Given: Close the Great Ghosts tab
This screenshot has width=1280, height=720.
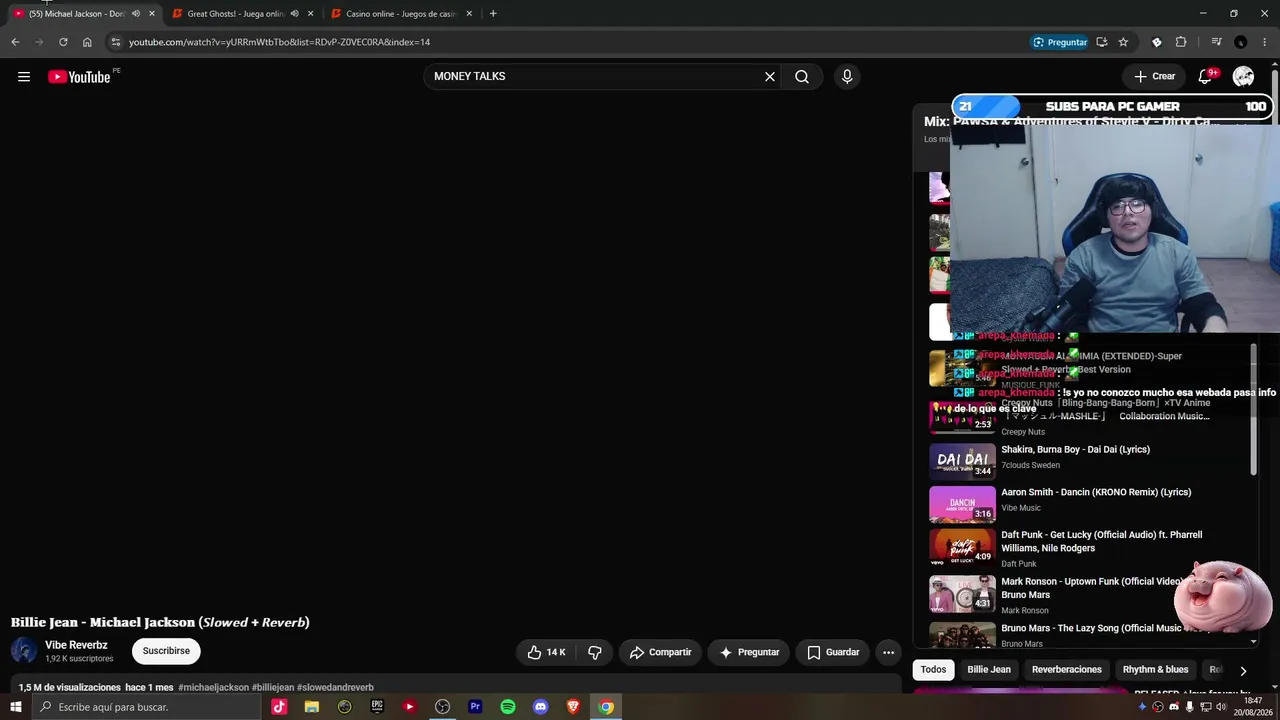Looking at the screenshot, I should pyautogui.click(x=311, y=14).
